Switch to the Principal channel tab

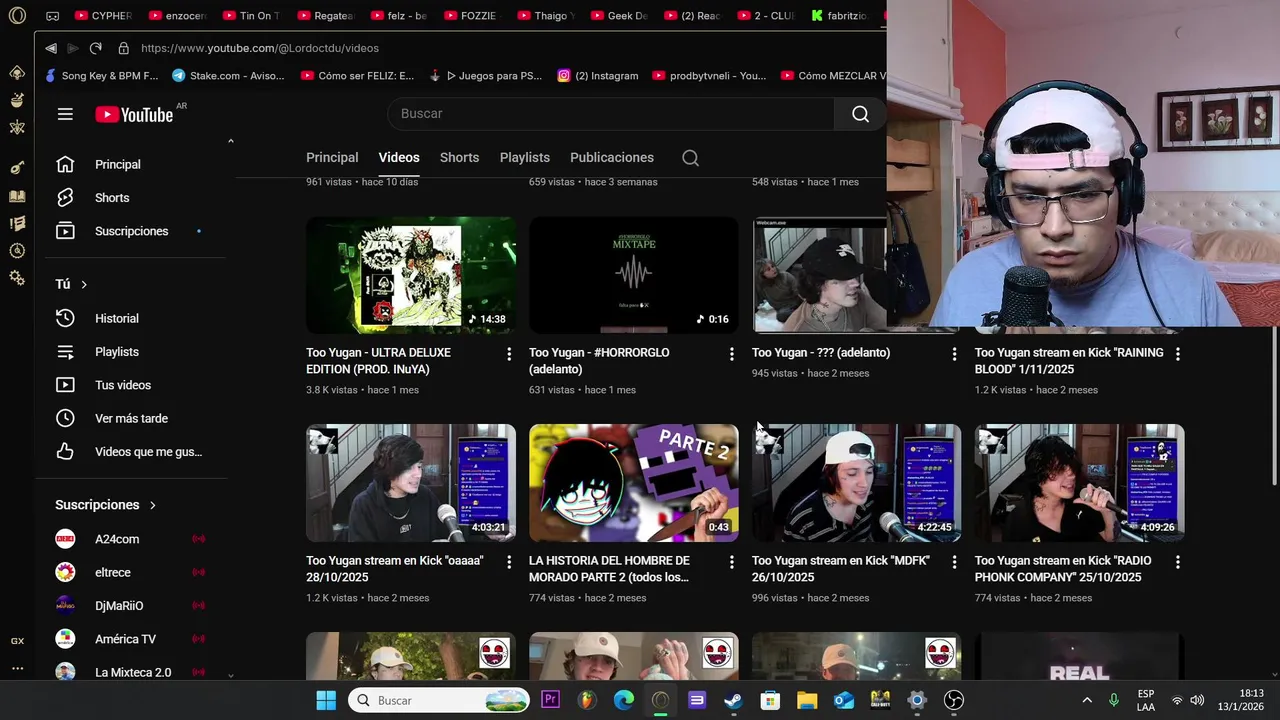(x=332, y=158)
